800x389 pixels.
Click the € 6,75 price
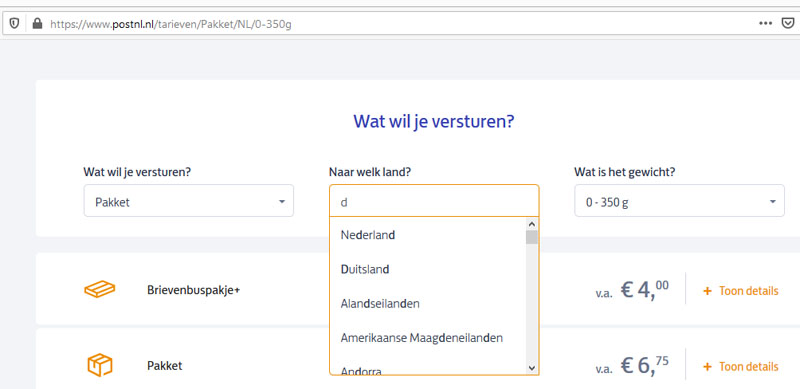[x=644, y=366]
